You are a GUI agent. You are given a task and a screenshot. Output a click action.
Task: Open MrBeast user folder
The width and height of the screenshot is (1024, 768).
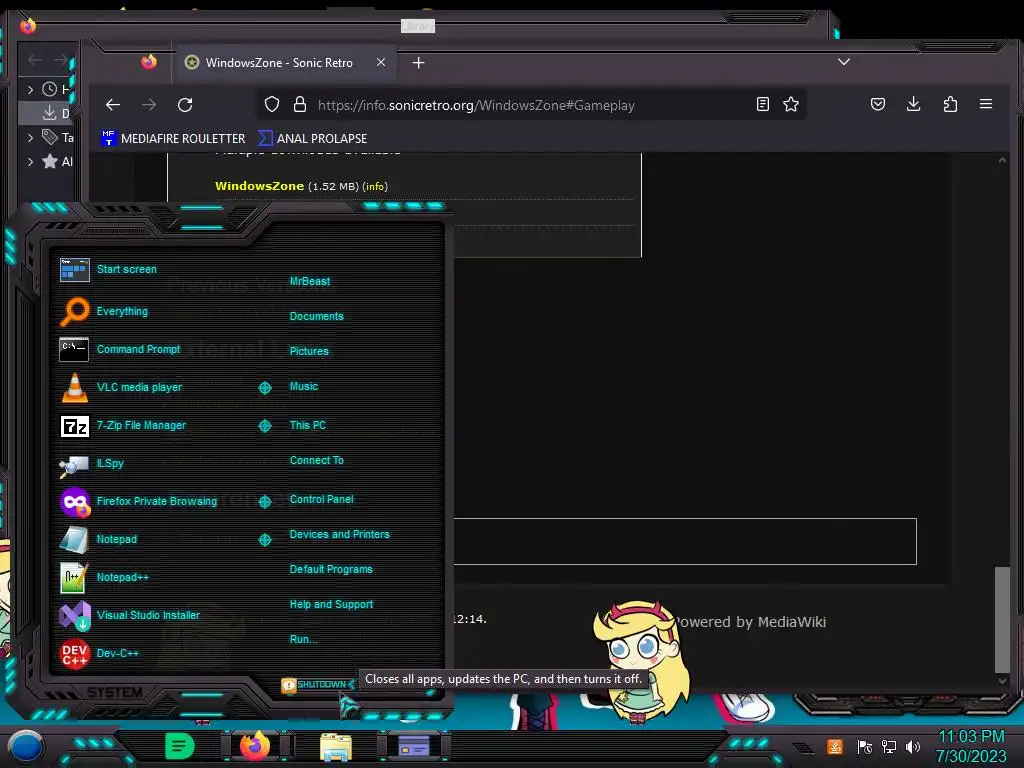tap(310, 281)
